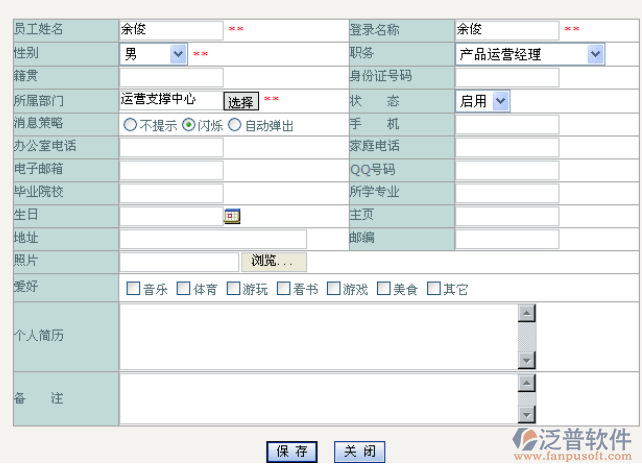
Task: Click 选择 button to choose department
Action: pos(240,102)
